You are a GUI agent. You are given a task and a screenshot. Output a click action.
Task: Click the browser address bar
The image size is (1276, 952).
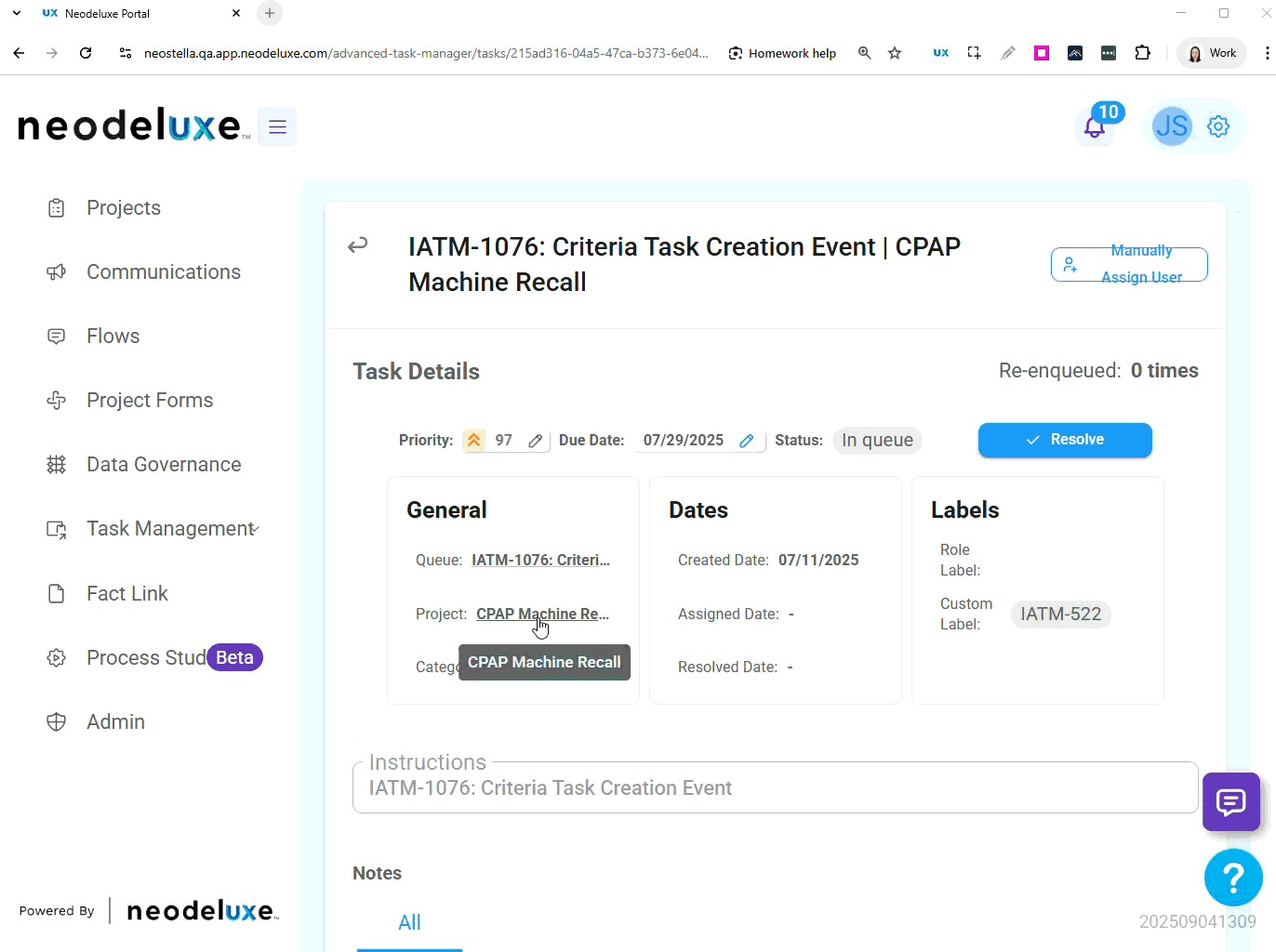[x=425, y=53]
